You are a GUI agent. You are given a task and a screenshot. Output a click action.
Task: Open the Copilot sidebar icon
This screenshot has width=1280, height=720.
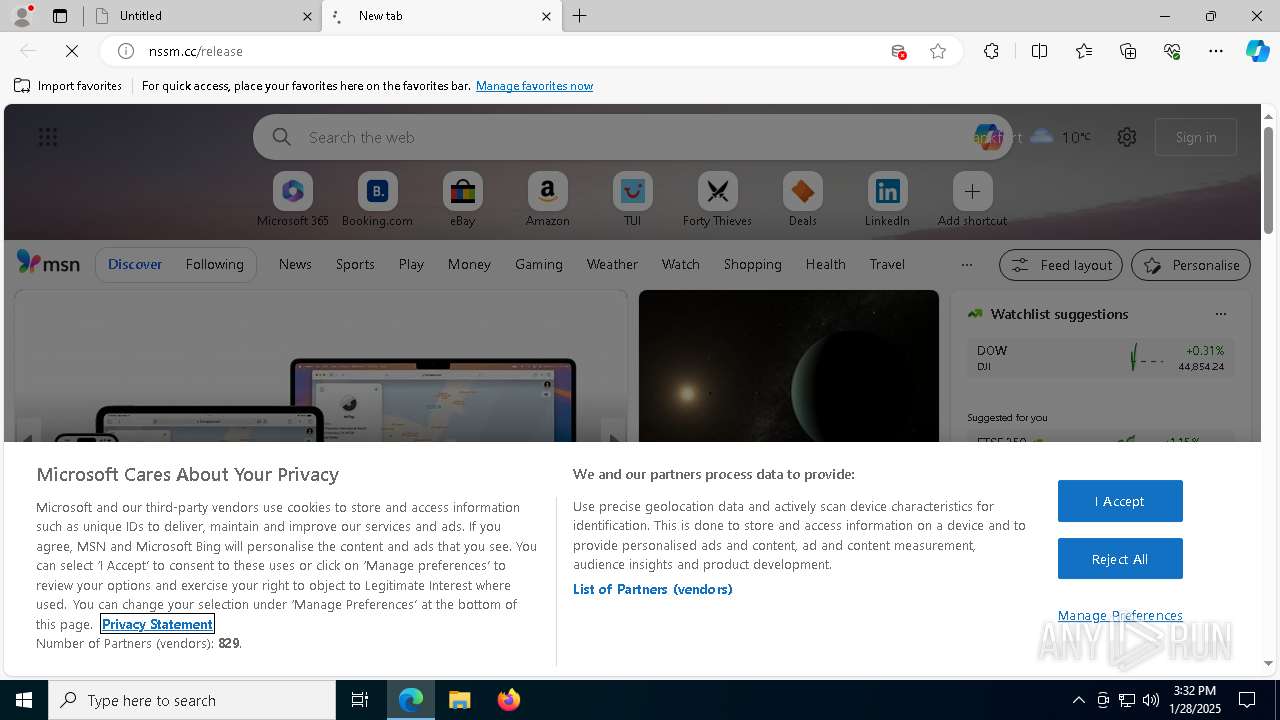click(1257, 51)
